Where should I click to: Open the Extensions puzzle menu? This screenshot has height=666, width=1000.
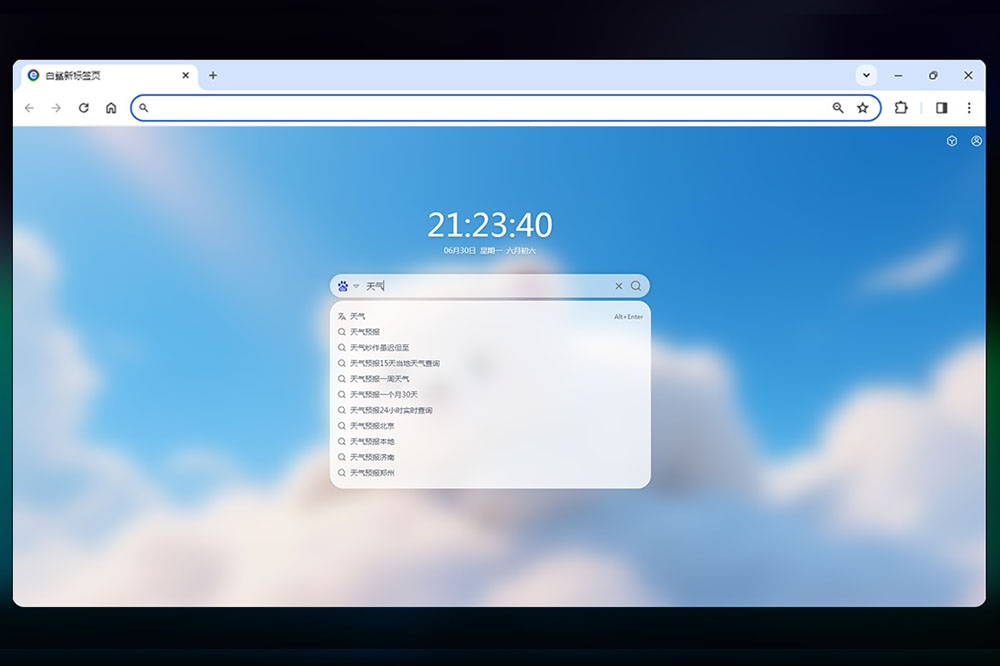(x=901, y=108)
